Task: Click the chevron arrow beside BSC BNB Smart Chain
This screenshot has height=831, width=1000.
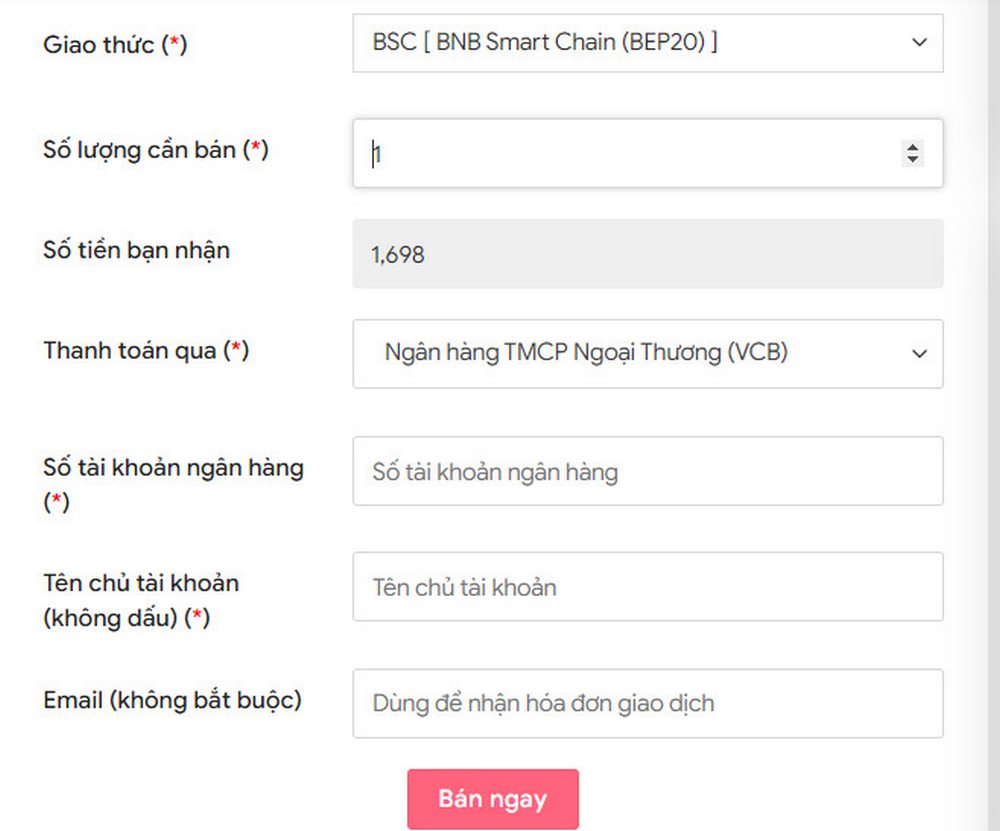Action: pyautogui.click(x=919, y=43)
